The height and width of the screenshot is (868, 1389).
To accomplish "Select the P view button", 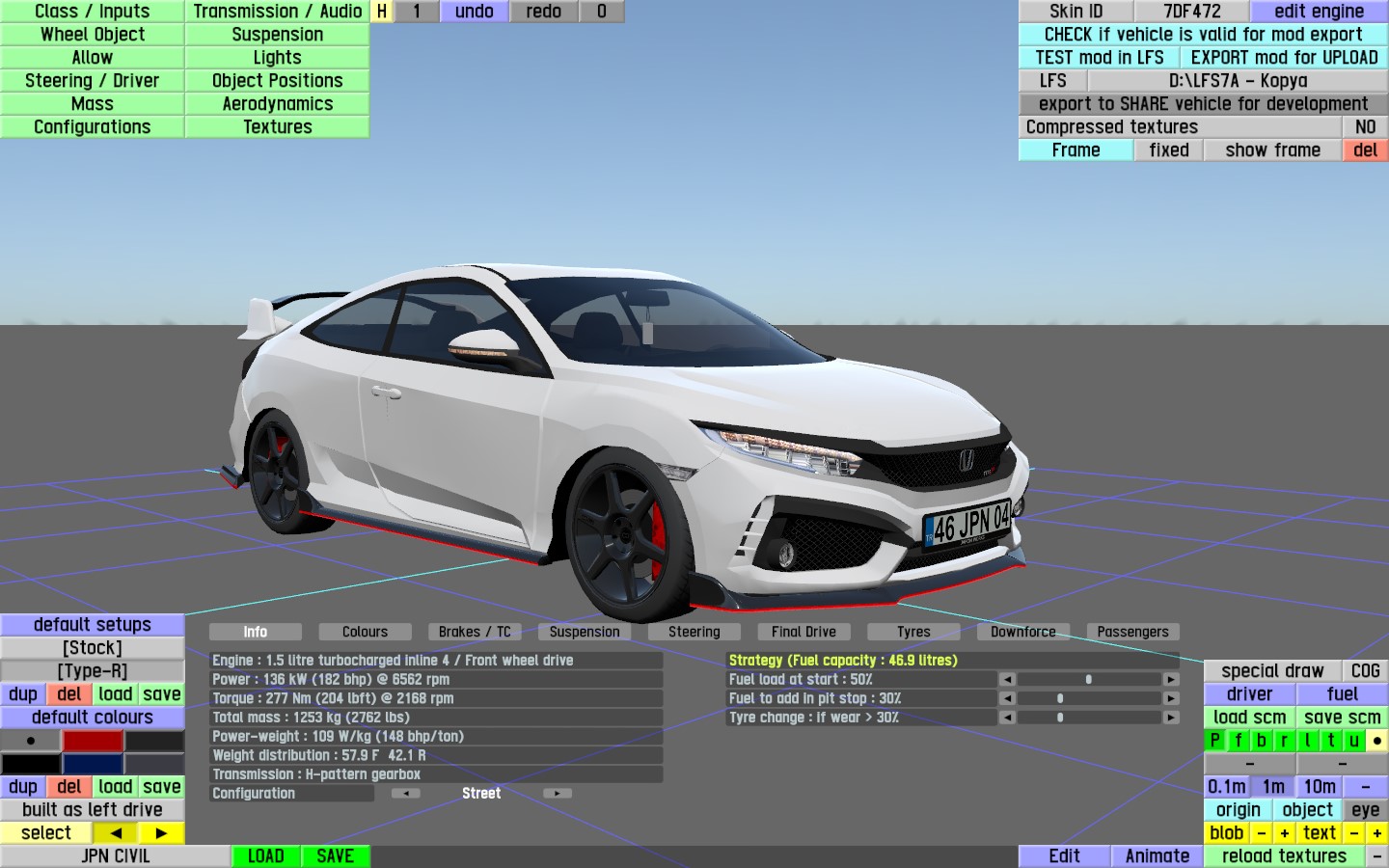I will pyautogui.click(x=1214, y=741).
